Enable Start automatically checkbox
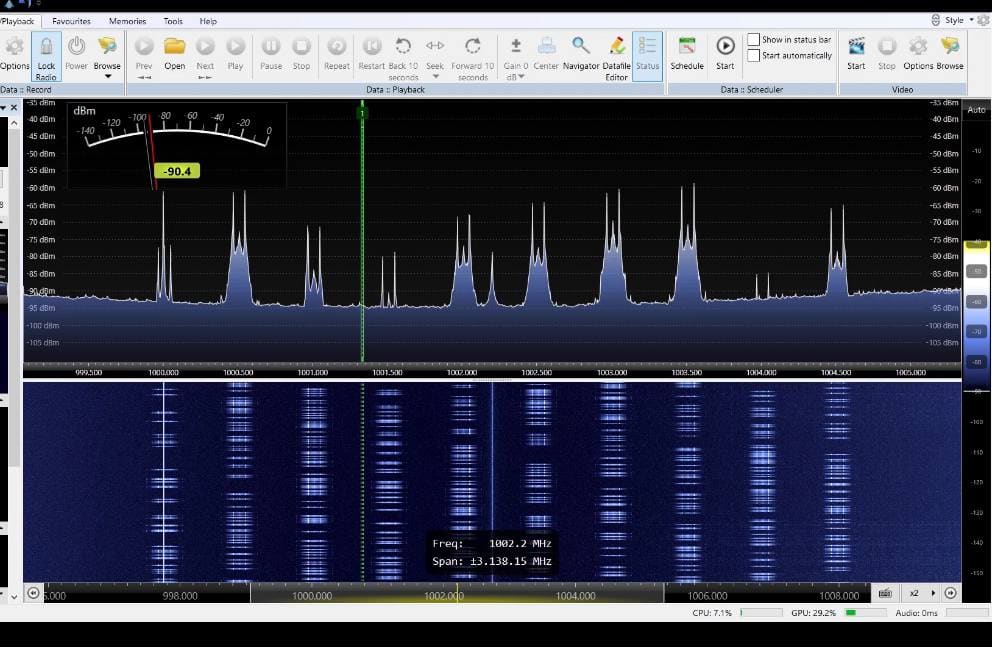992x663 pixels. coord(753,56)
